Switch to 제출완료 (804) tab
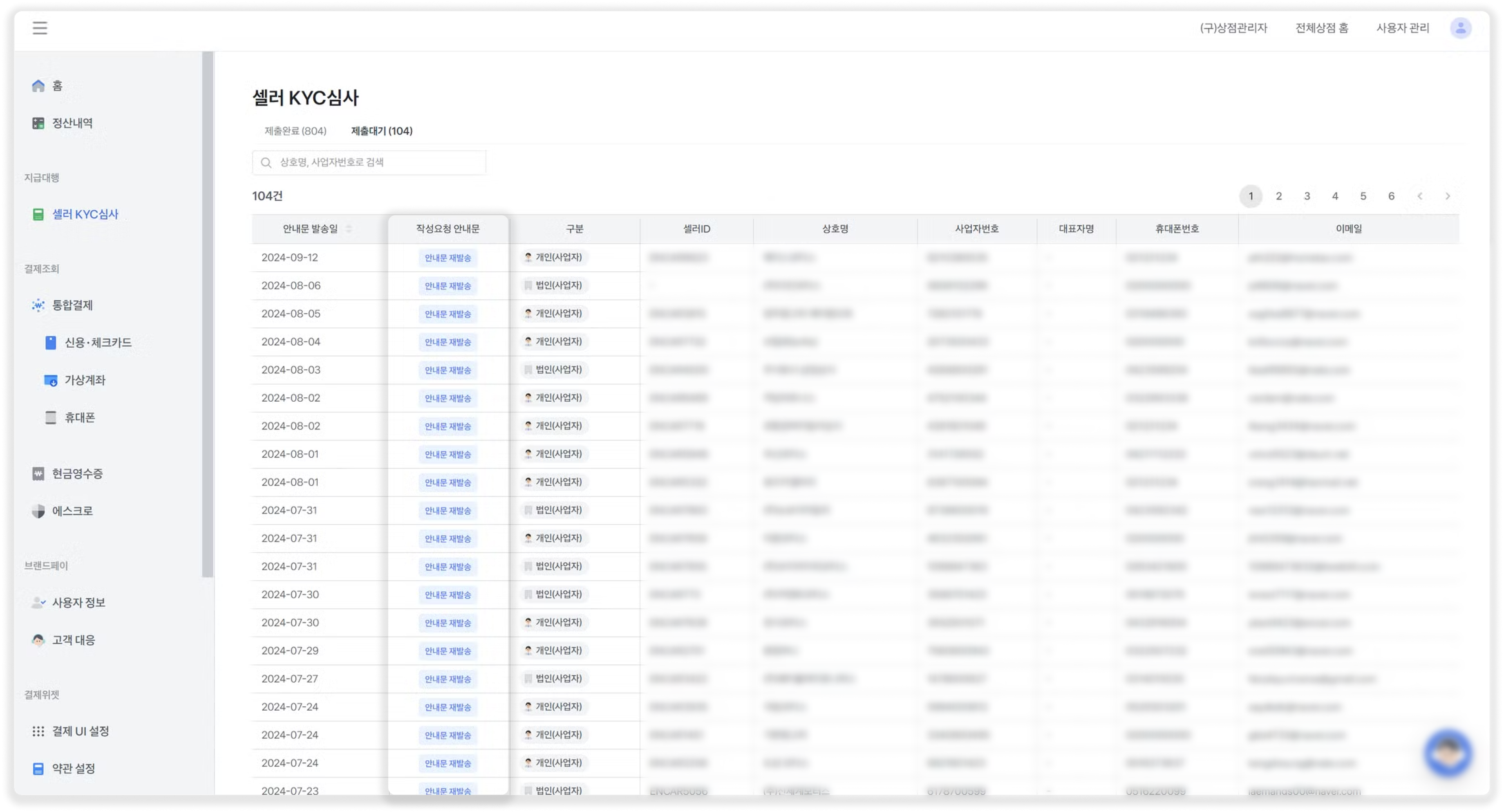 point(295,131)
